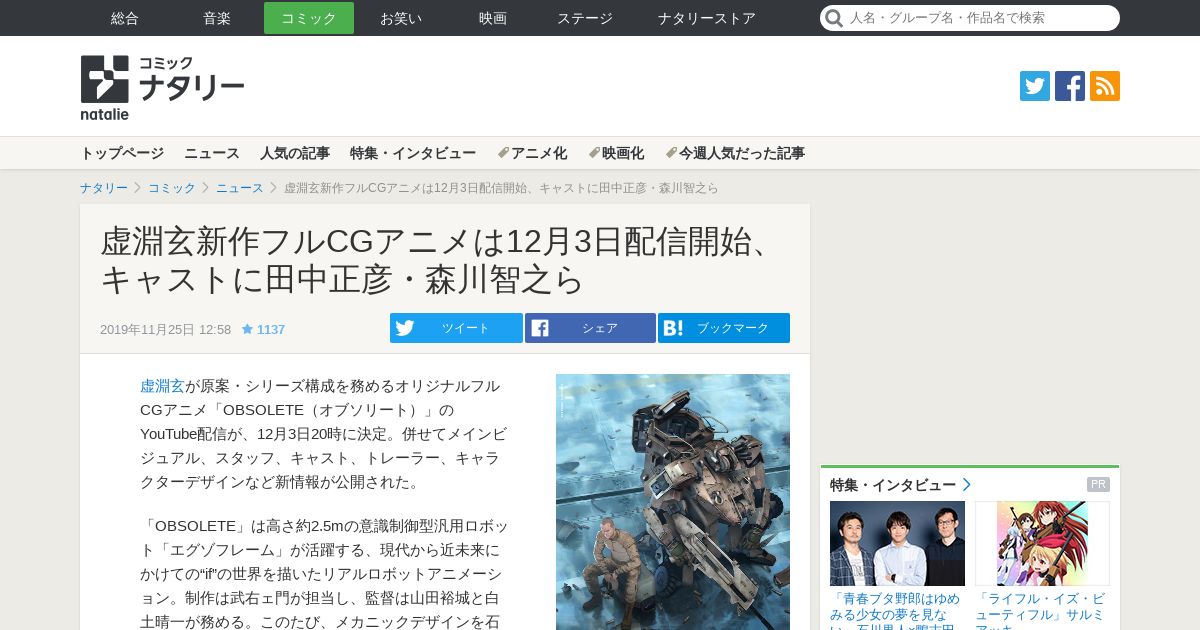The height and width of the screenshot is (630, 1200).
Task: Open the ナタリーストア tab
Action: coord(707,18)
